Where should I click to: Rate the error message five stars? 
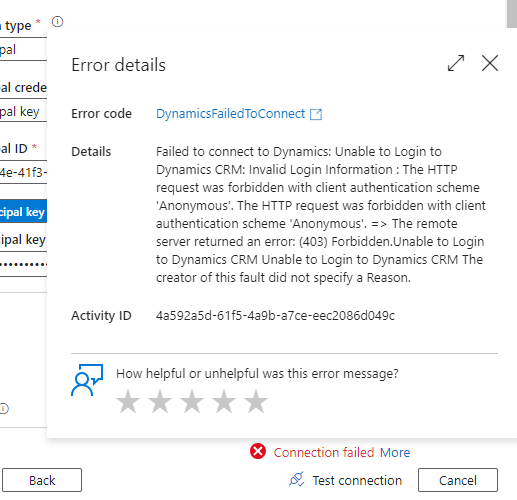256,401
